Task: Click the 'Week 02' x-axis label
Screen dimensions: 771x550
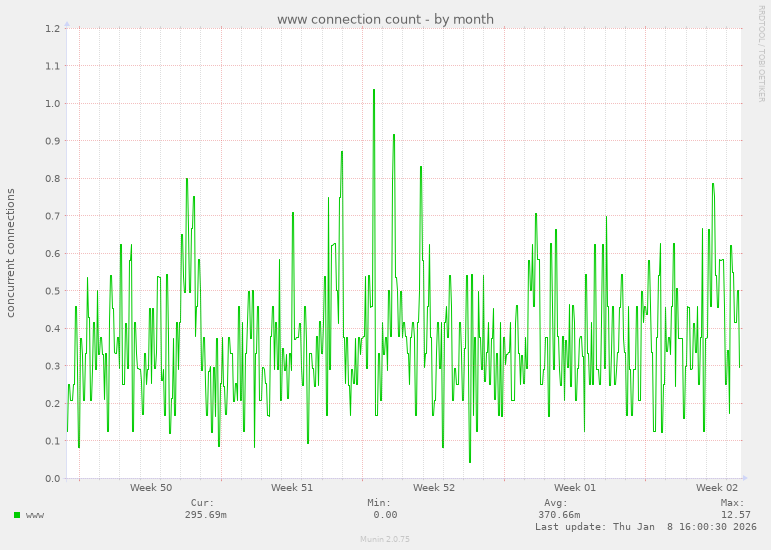Action: point(717,488)
